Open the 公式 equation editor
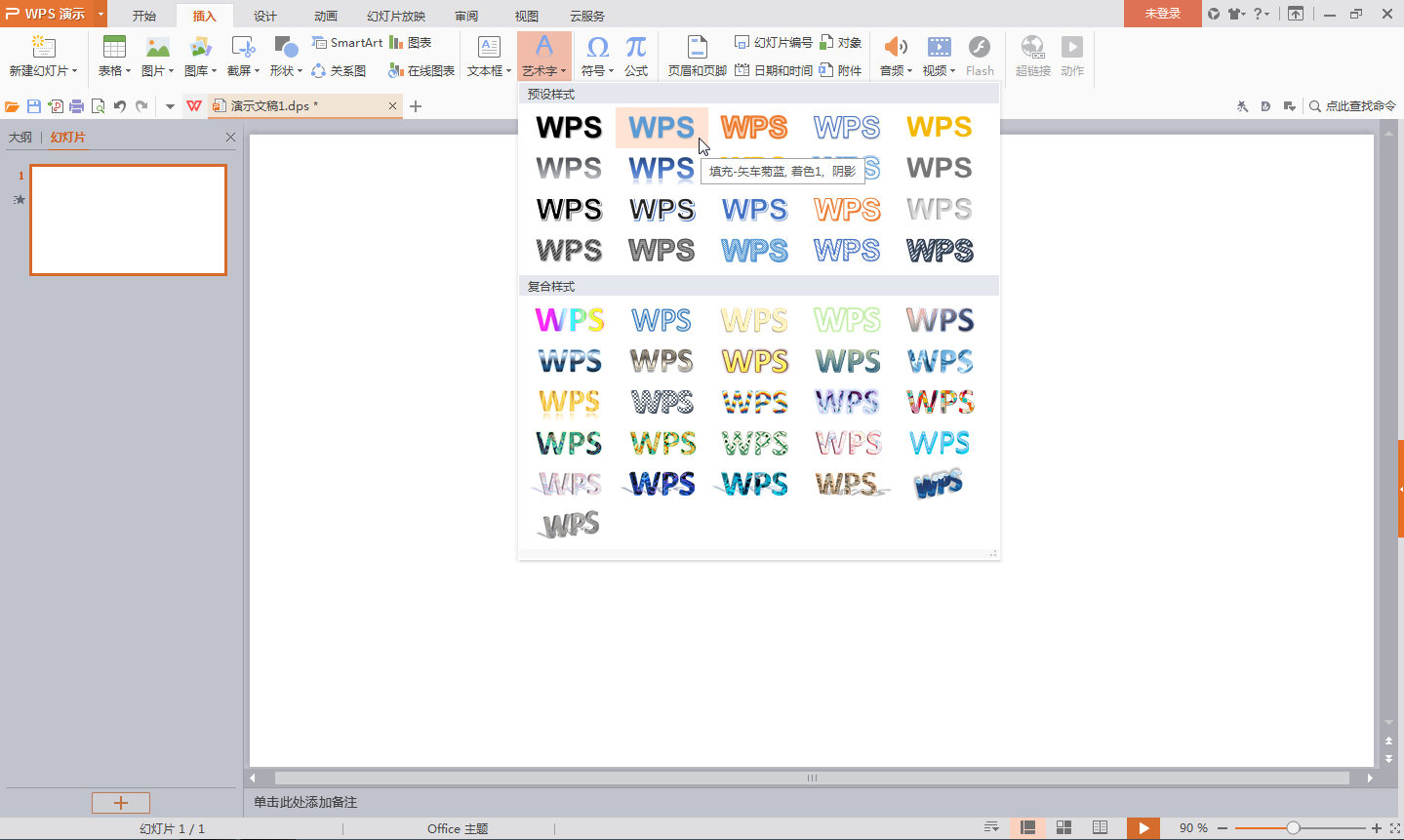This screenshot has height=840, width=1404. [x=635, y=54]
